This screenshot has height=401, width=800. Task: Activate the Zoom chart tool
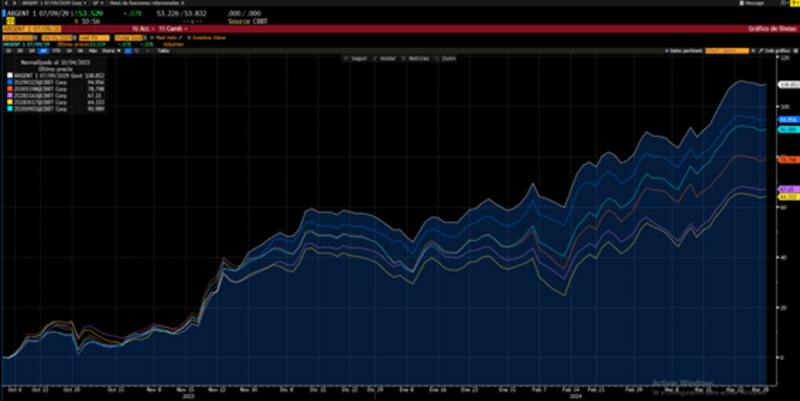[x=448, y=59]
